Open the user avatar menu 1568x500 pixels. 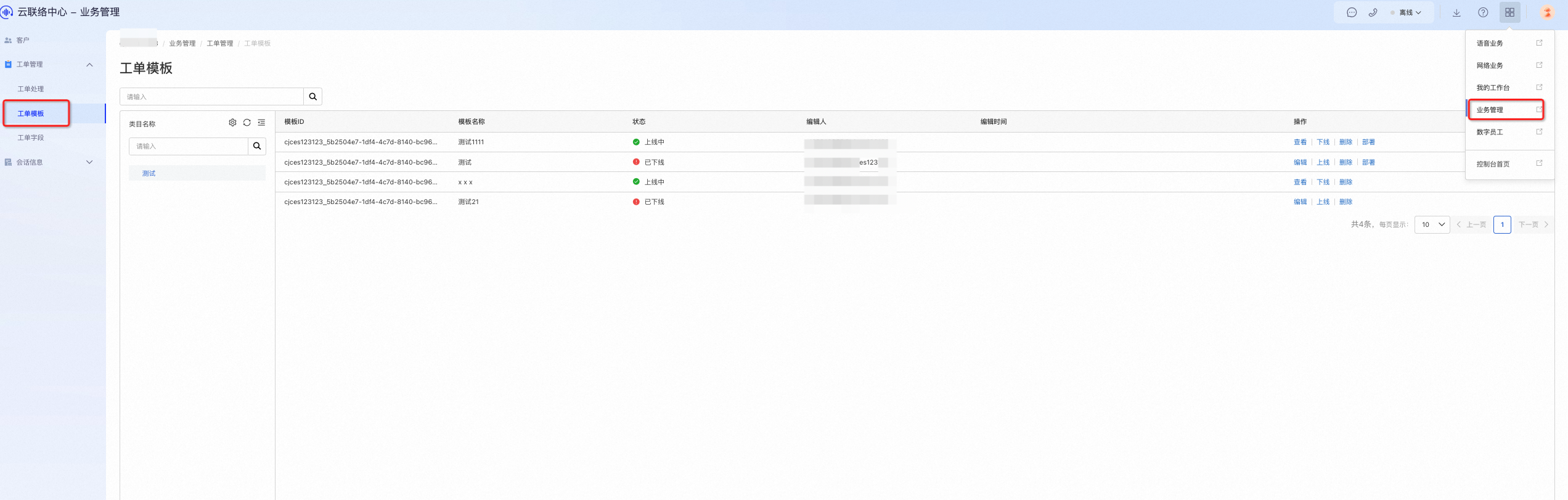(1547, 12)
